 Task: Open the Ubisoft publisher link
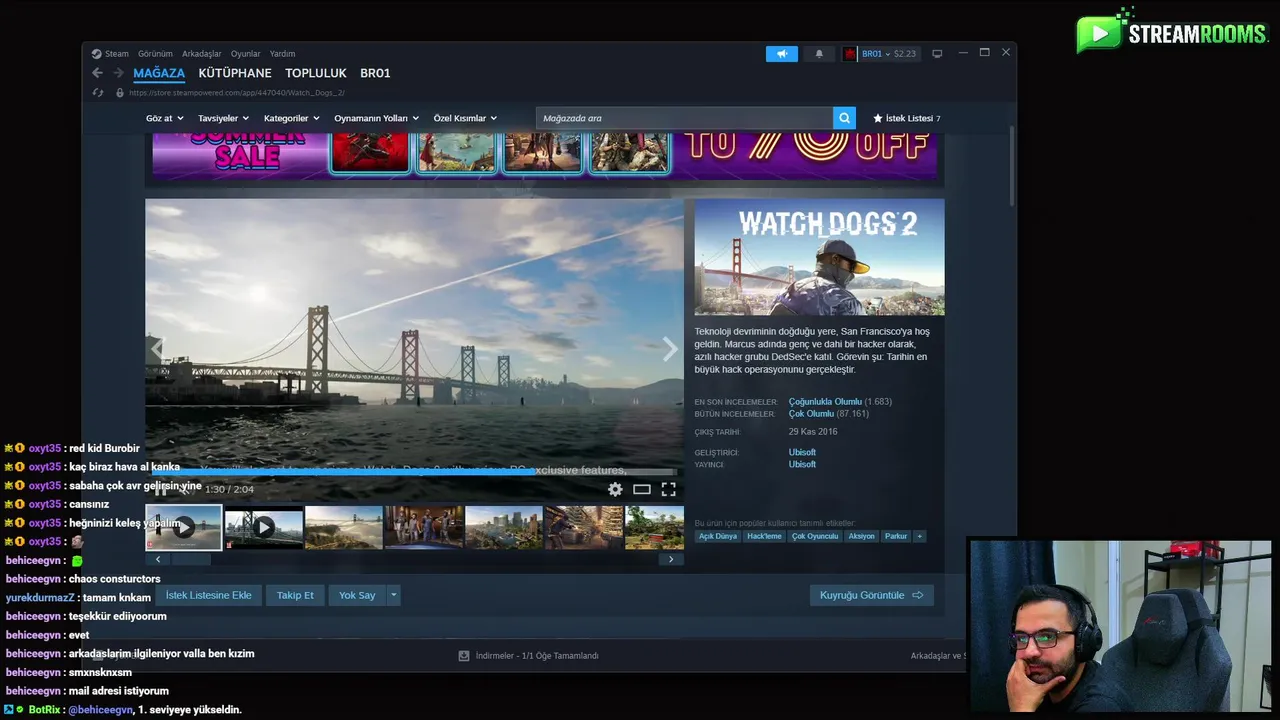pos(802,464)
